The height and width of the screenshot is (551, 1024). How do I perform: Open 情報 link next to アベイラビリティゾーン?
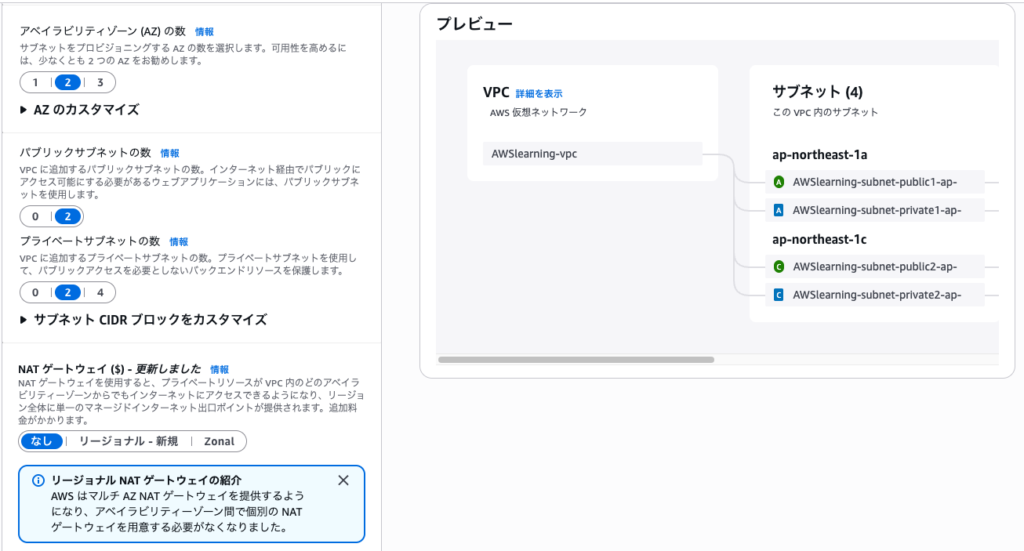tap(204, 32)
